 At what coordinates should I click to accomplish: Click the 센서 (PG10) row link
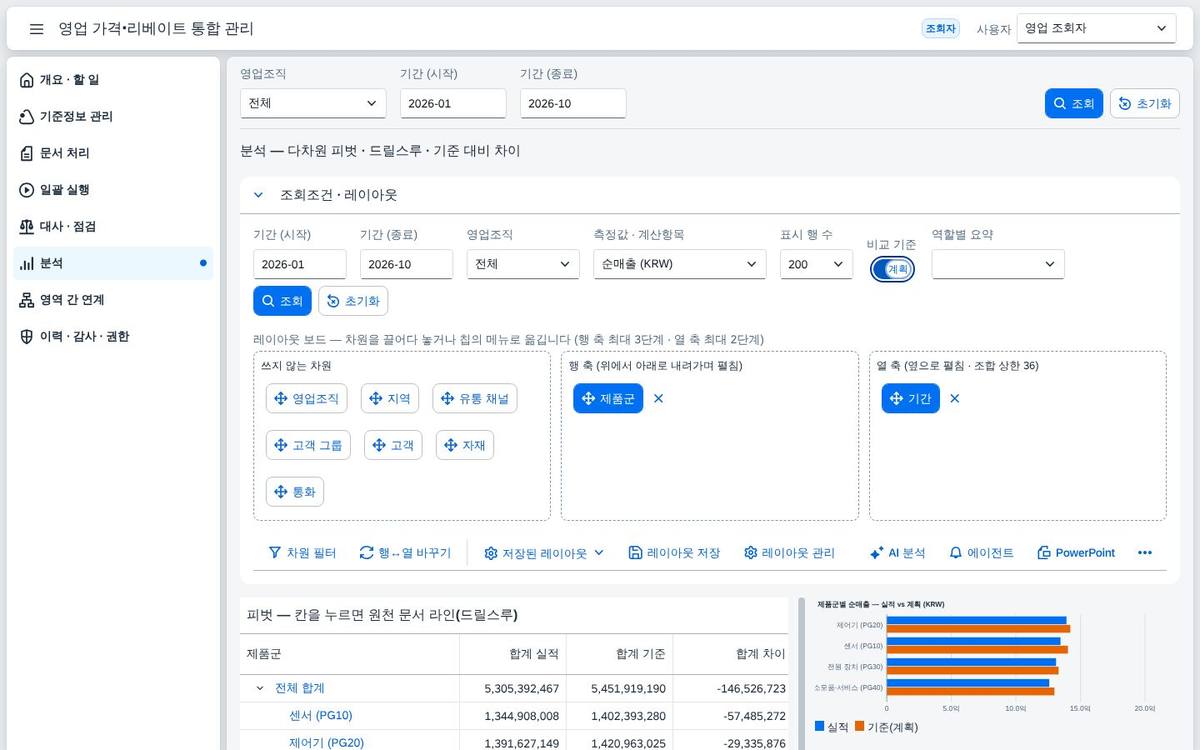320,716
